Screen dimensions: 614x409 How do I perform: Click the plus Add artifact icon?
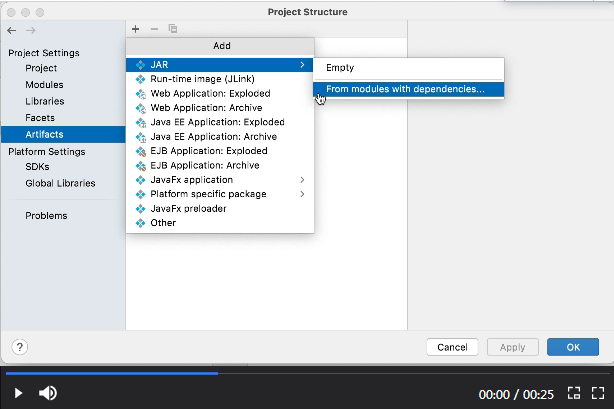(x=135, y=29)
